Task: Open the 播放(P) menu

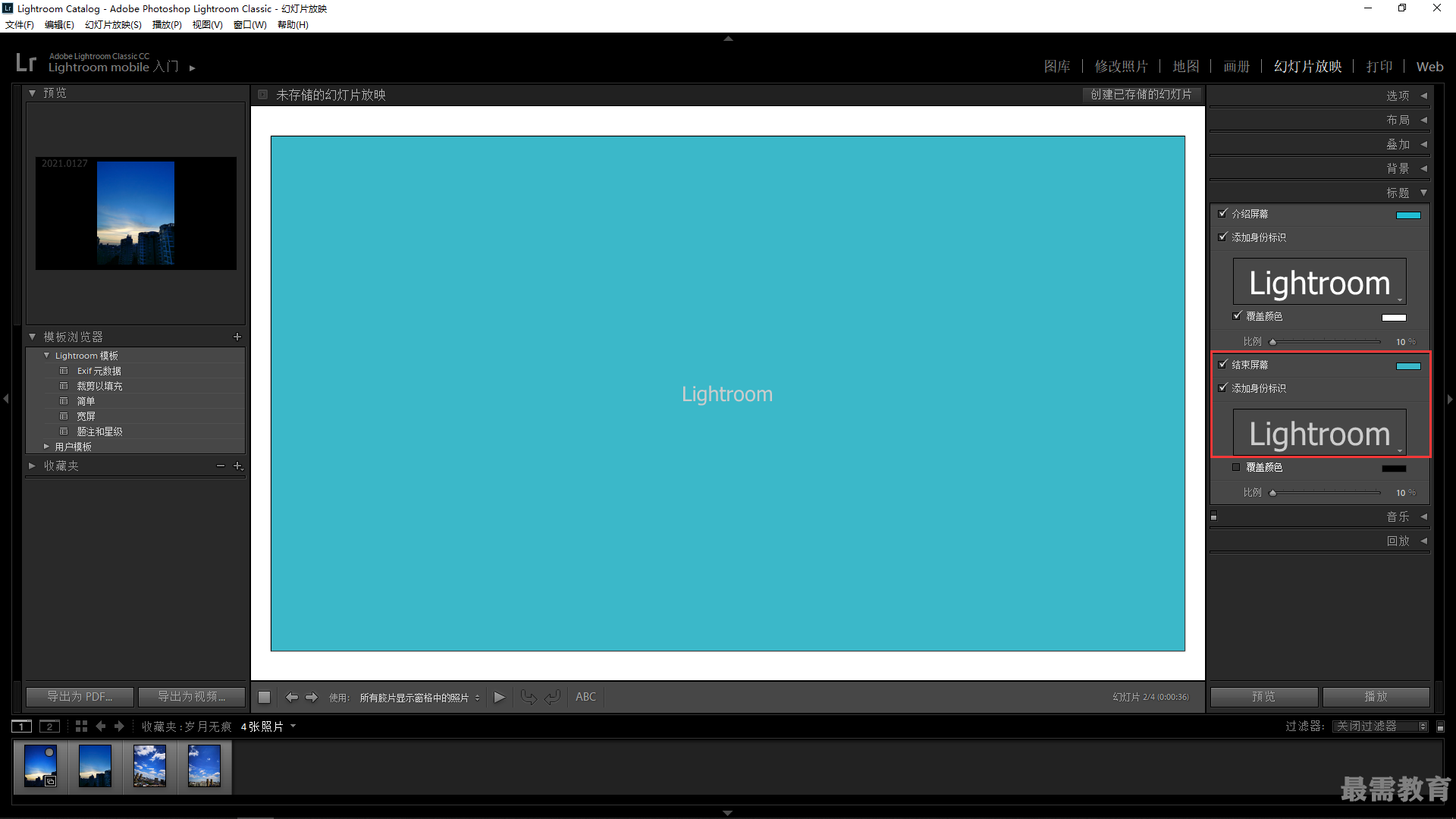Action: coord(167,25)
